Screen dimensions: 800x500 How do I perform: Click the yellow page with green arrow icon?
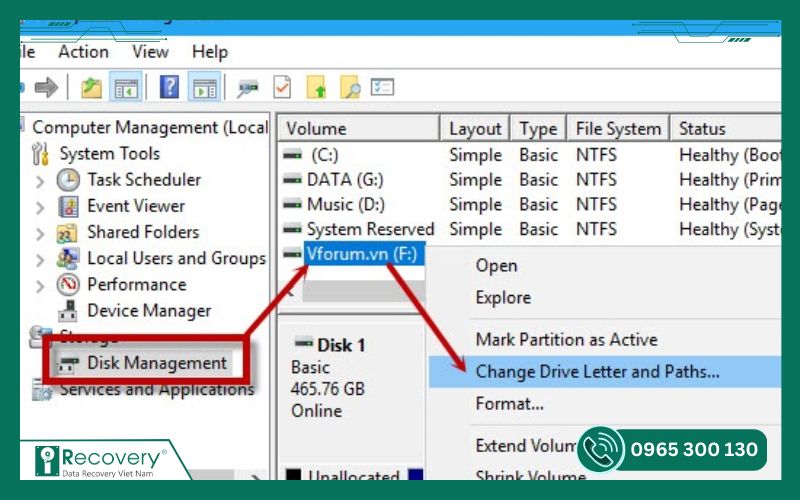coord(316,87)
